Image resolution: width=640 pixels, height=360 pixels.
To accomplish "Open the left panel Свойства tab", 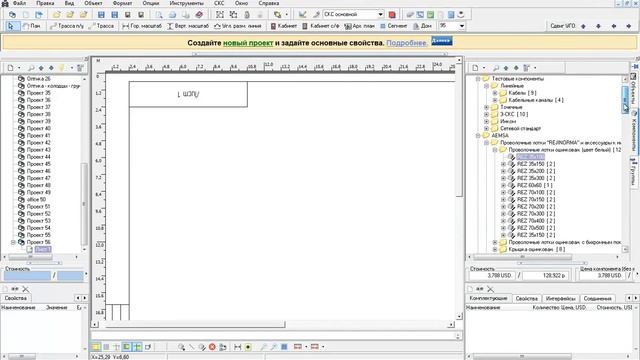I will (16, 298).
